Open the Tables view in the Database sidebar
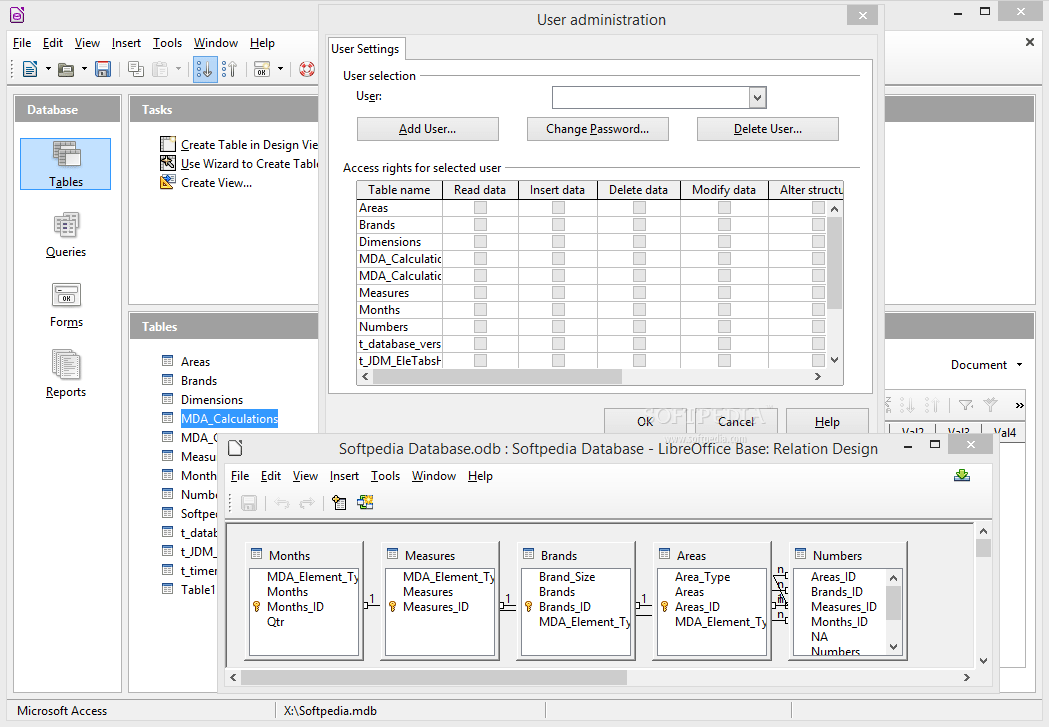The image size is (1049, 727). pyautogui.click(x=65, y=163)
